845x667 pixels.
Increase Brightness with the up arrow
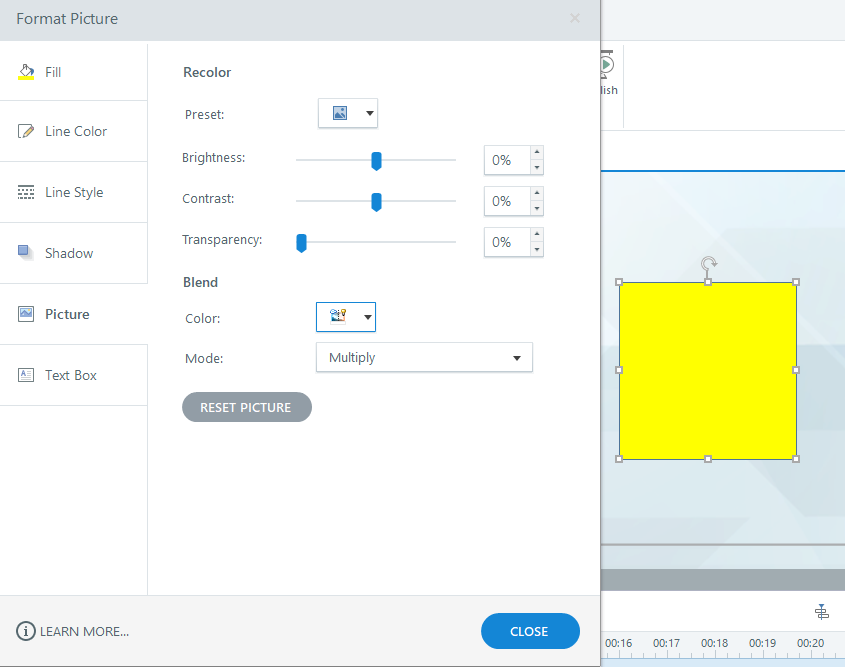pyautogui.click(x=537, y=153)
